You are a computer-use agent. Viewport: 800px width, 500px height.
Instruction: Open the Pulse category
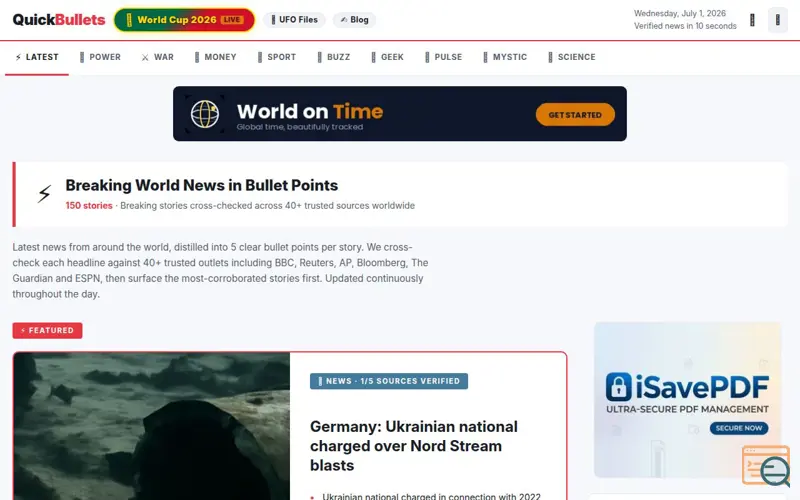[x=443, y=57]
